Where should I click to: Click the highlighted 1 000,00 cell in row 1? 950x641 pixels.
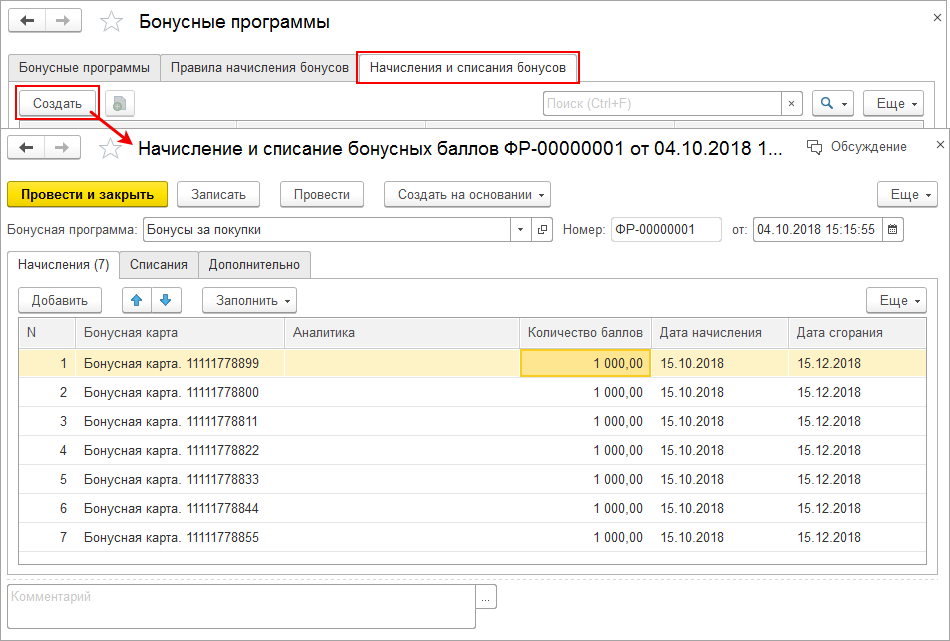[585, 364]
